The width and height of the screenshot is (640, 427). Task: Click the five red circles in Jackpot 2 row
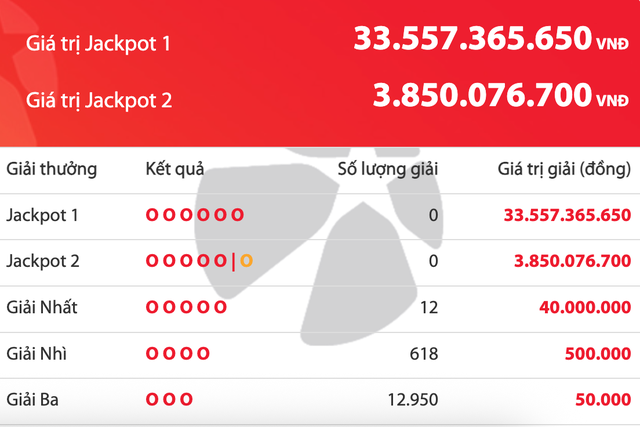[186, 261]
